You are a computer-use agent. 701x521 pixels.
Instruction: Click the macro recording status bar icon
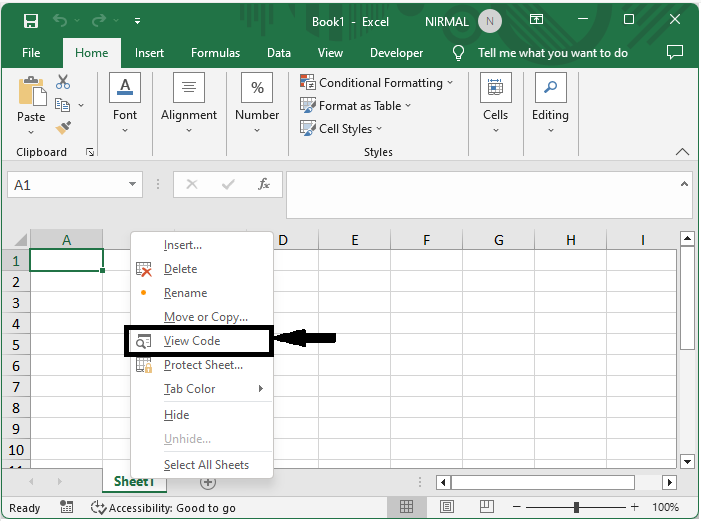pos(66,507)
